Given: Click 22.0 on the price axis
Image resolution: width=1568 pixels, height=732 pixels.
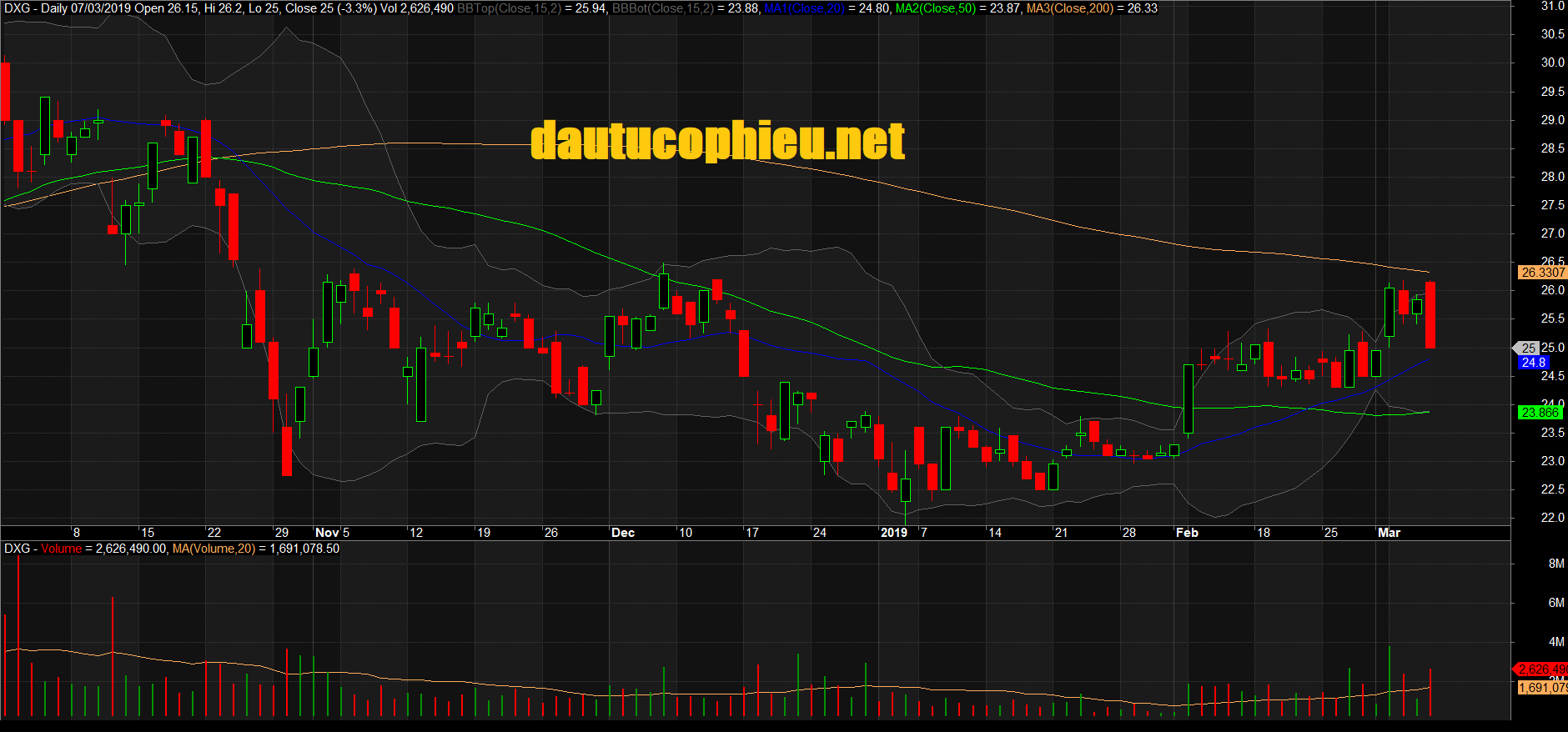Looking at the screenshot, I should 1552,518.
